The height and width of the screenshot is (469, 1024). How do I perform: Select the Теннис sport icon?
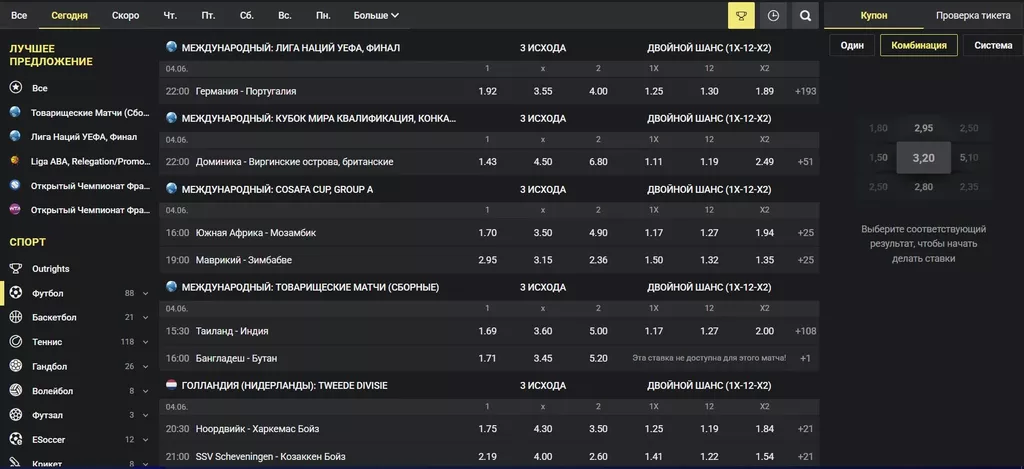tap(16, 342)
